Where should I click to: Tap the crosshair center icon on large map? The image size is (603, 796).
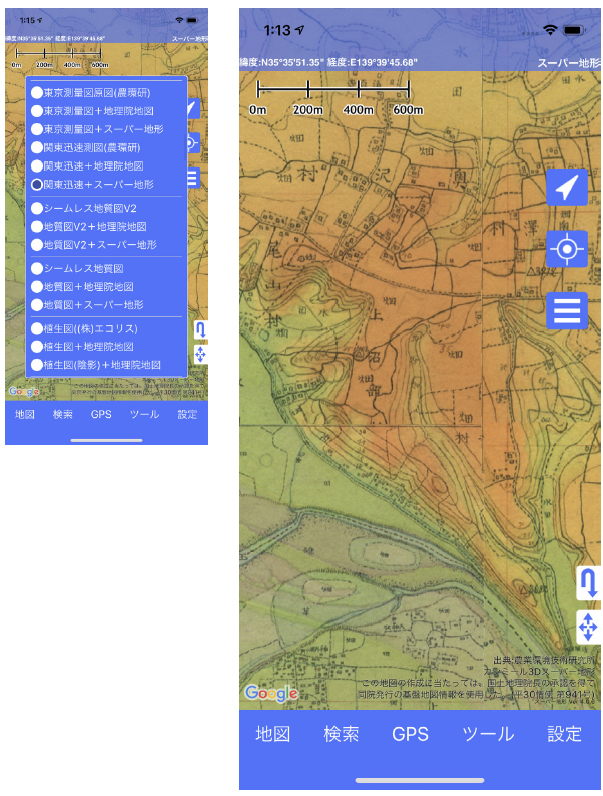[566, 248]
